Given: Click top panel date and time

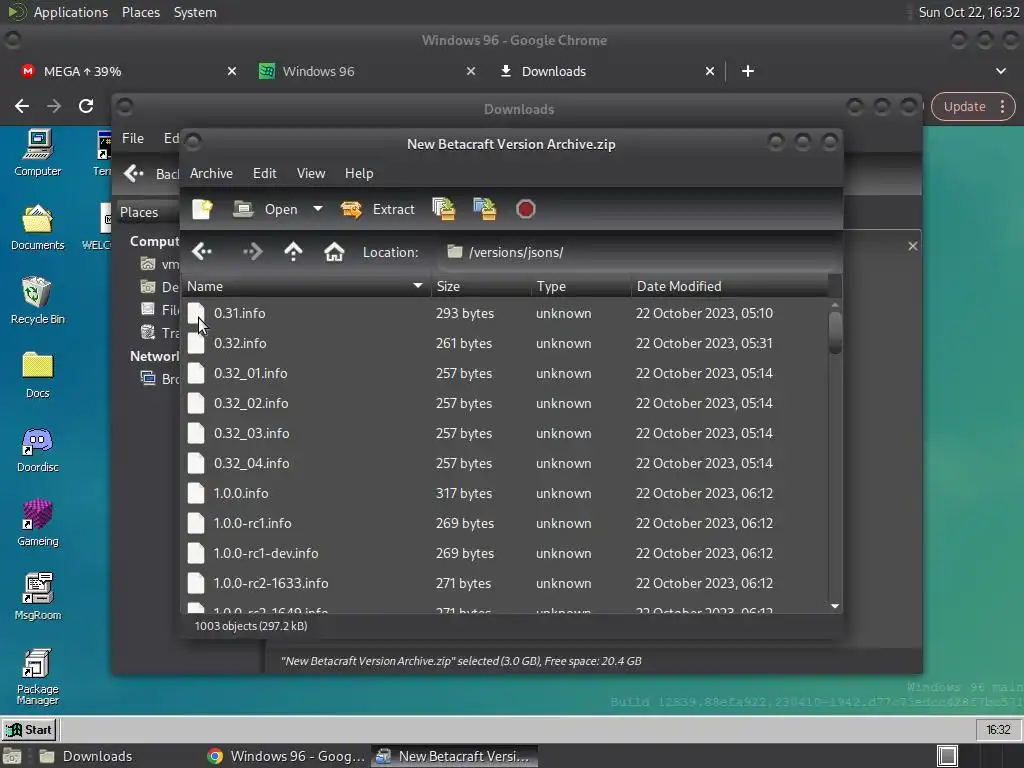Looking at the screenshot, I should 969,12.
